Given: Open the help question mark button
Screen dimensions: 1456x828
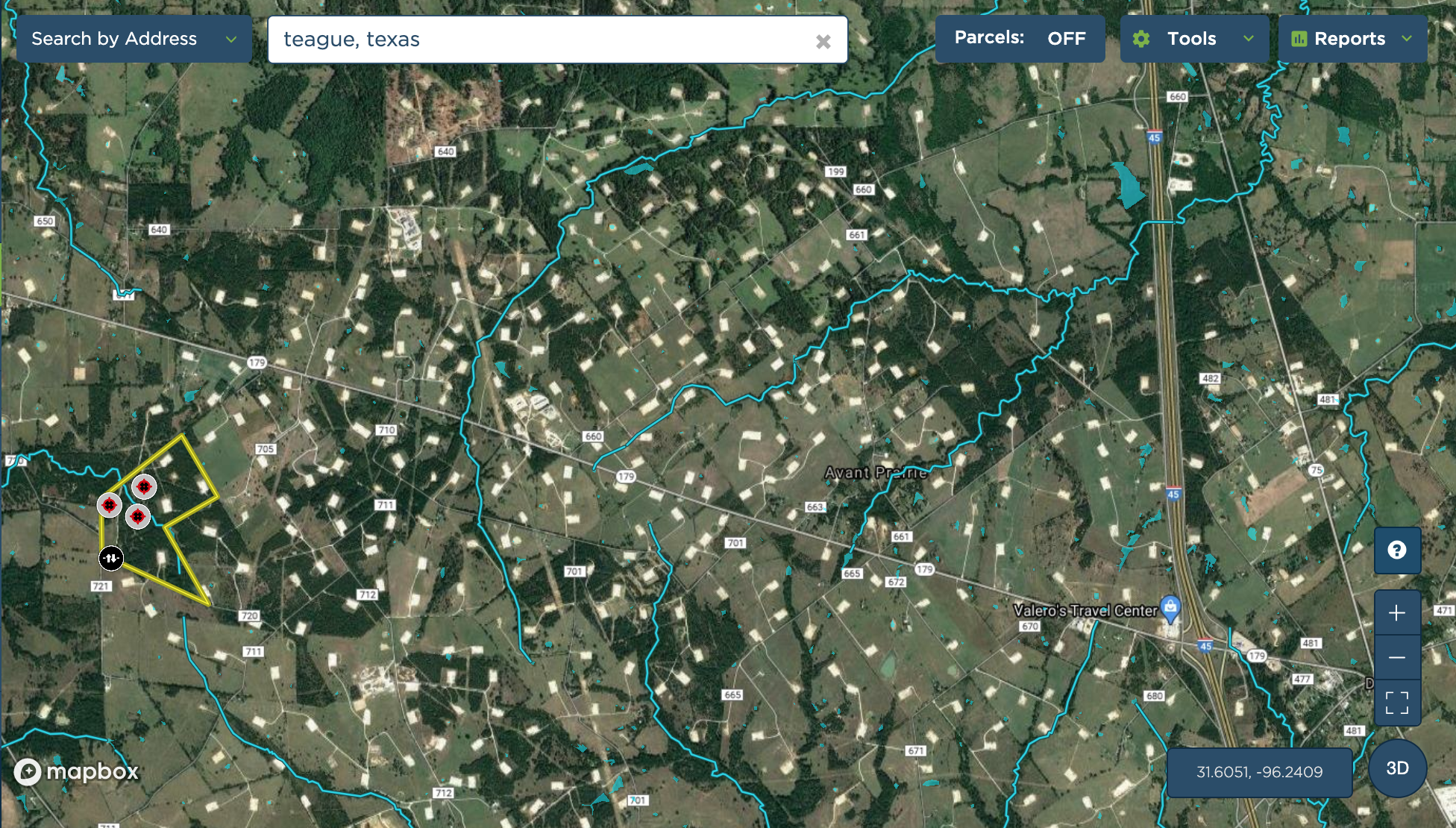Looking at the screenshot, I should [1397, 551].
